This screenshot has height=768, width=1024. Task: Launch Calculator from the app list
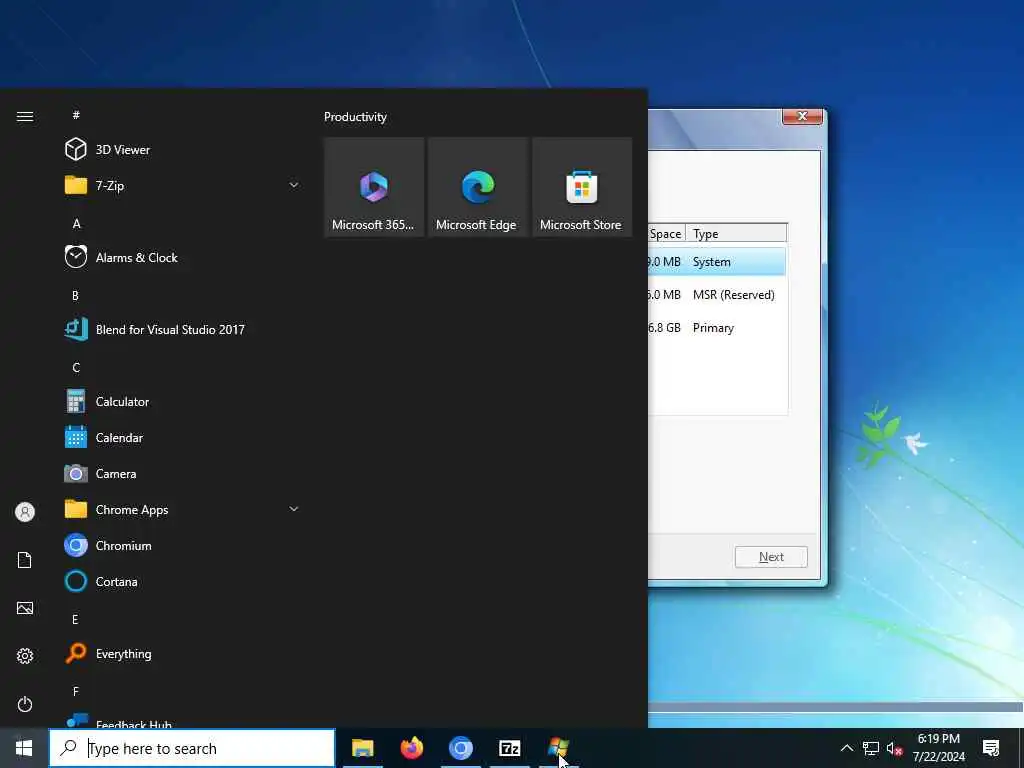(x=183, y=401)
